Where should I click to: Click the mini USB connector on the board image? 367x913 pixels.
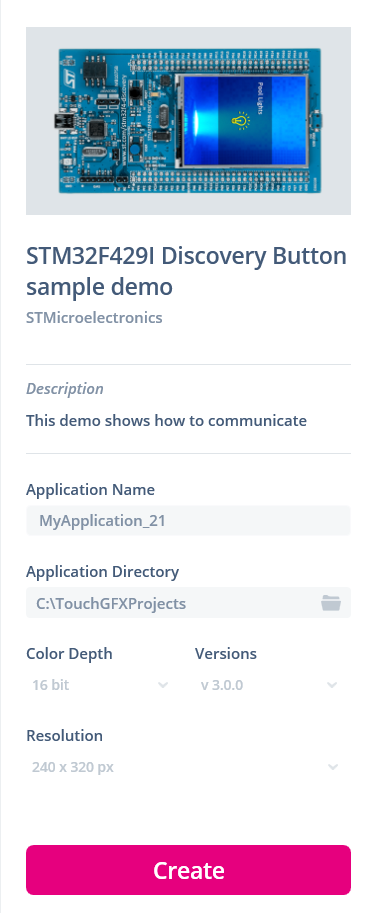pyautogui.click(x=60, y=122)
